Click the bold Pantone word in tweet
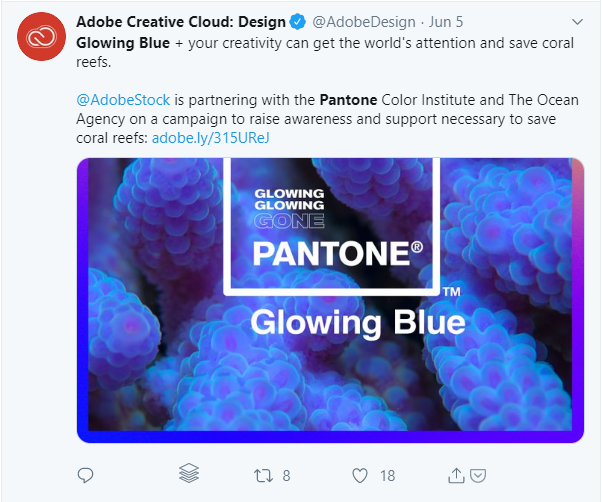This screenshot has width=602, height=502. [349, 100]
